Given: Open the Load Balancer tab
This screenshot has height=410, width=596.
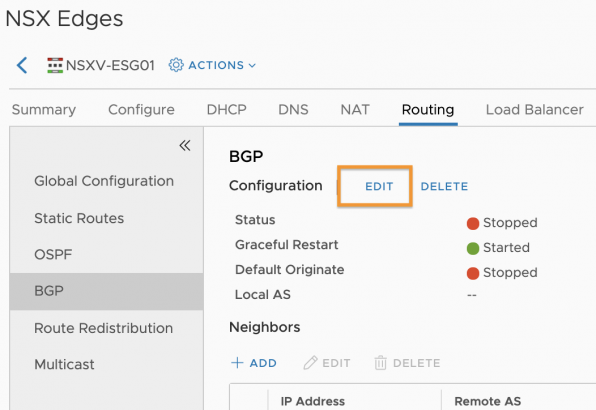Looking at the screenshot, I should coord(534,109).
